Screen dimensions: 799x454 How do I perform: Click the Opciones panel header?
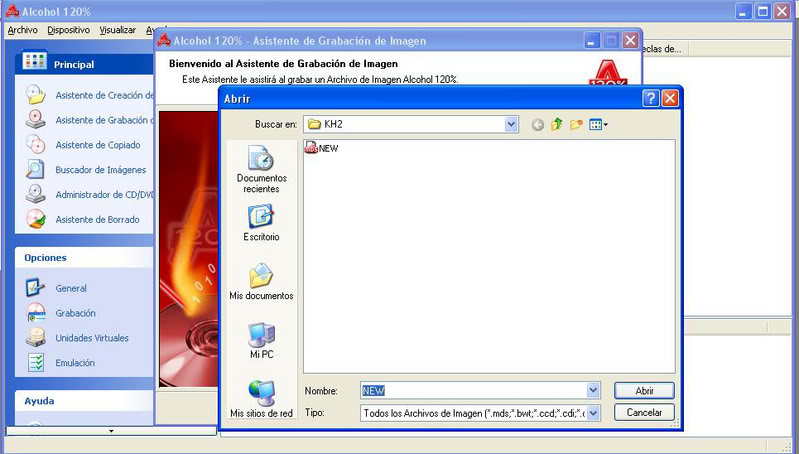(84, 258)
